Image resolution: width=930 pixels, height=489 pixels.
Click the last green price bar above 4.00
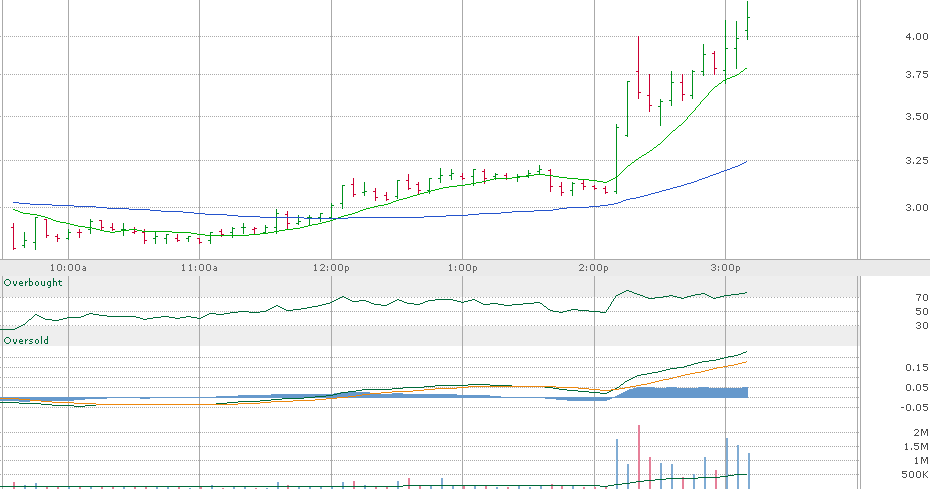747,21
